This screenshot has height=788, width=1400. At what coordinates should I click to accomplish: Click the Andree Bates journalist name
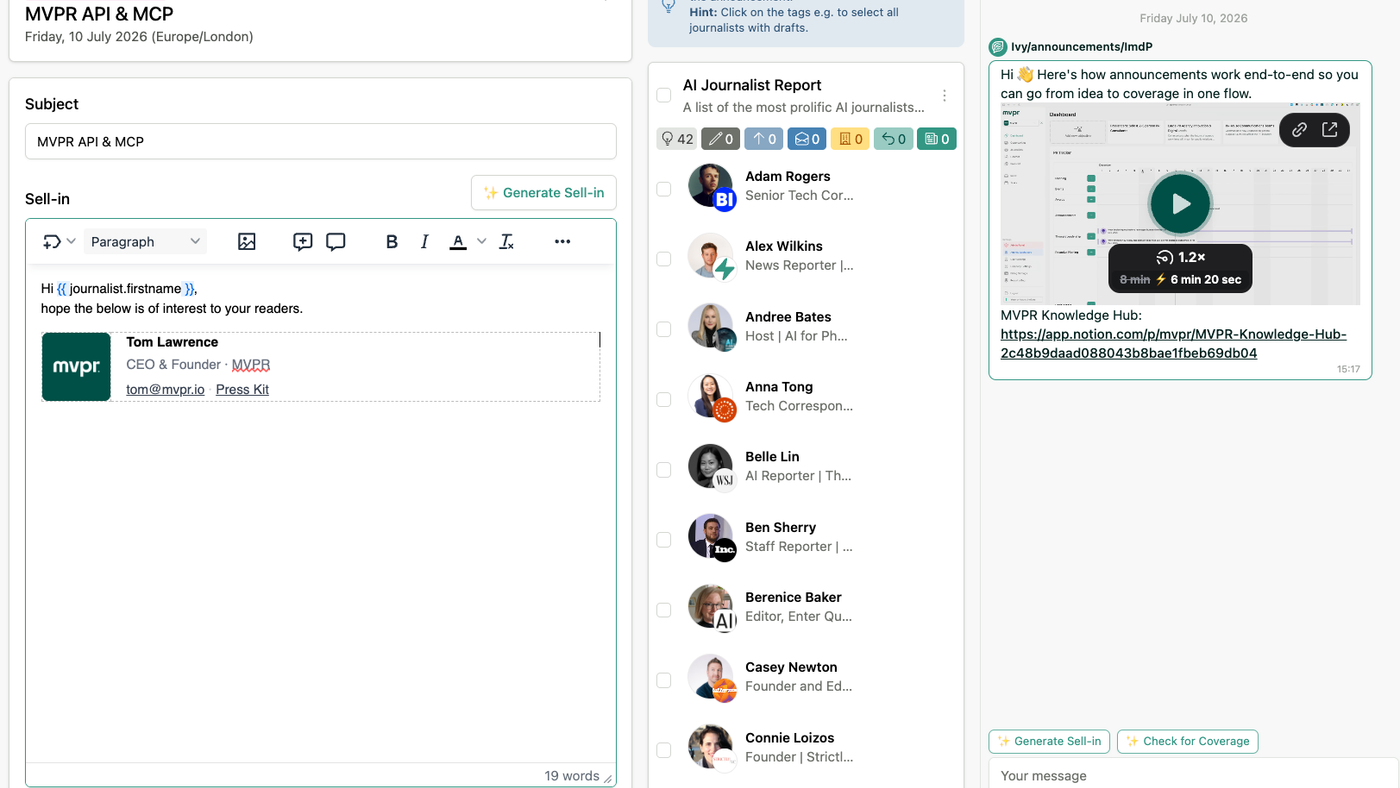tap(788, 317)
